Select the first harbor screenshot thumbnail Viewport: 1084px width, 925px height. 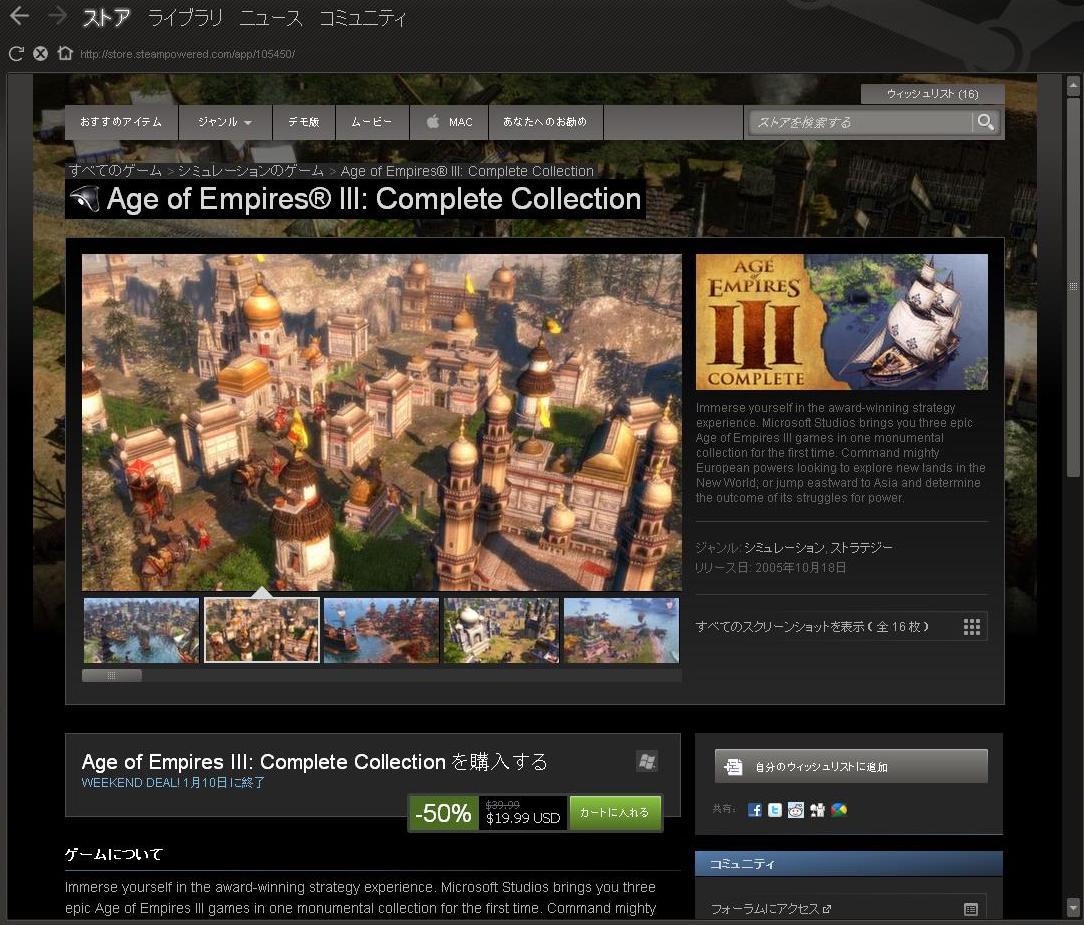click(141, 630)
